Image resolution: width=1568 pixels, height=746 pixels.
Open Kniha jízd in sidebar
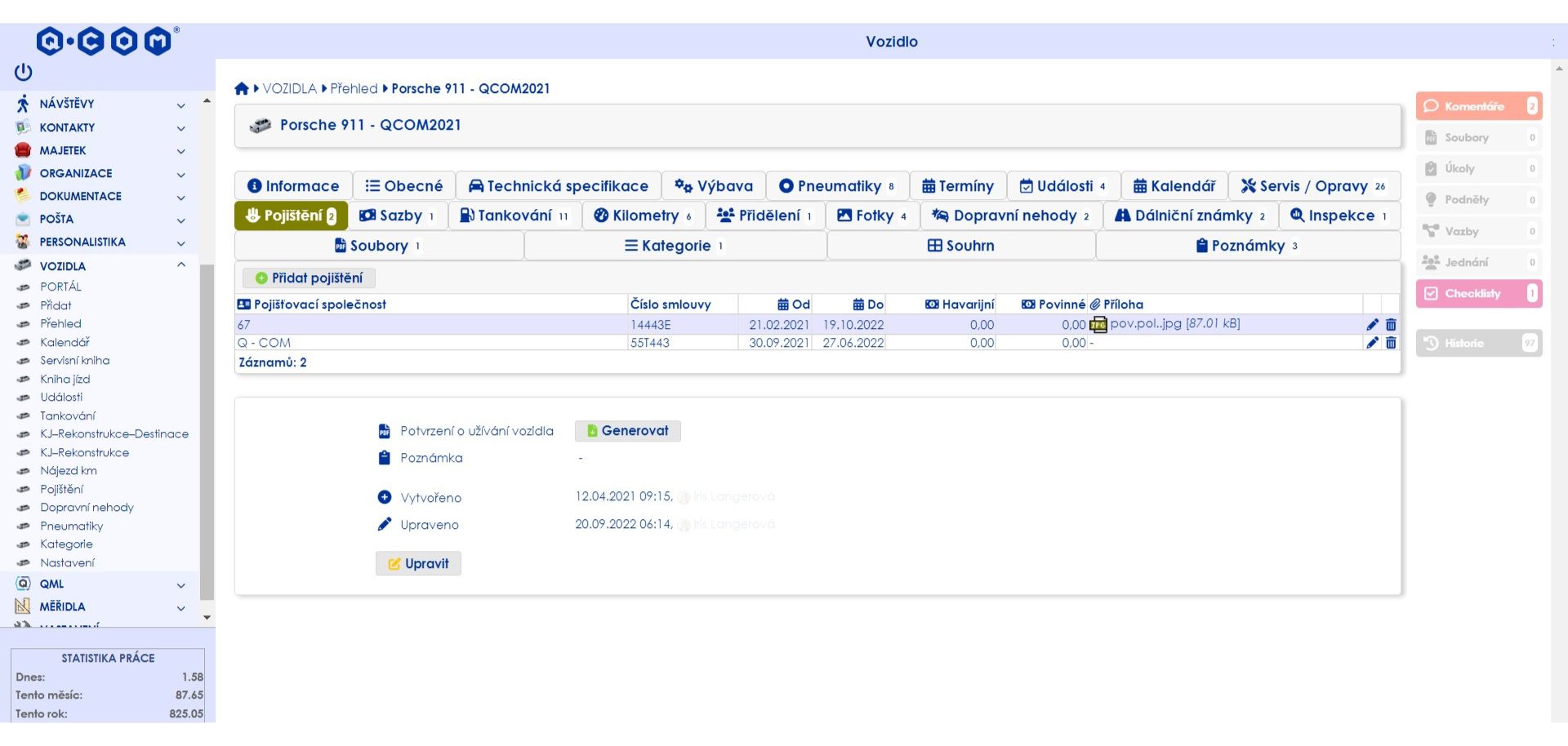point(65,379)
